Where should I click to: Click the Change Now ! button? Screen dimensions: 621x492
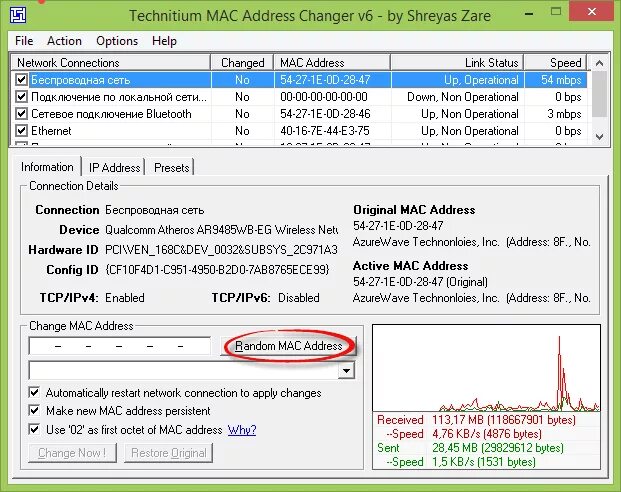click(x=72, y=453)
